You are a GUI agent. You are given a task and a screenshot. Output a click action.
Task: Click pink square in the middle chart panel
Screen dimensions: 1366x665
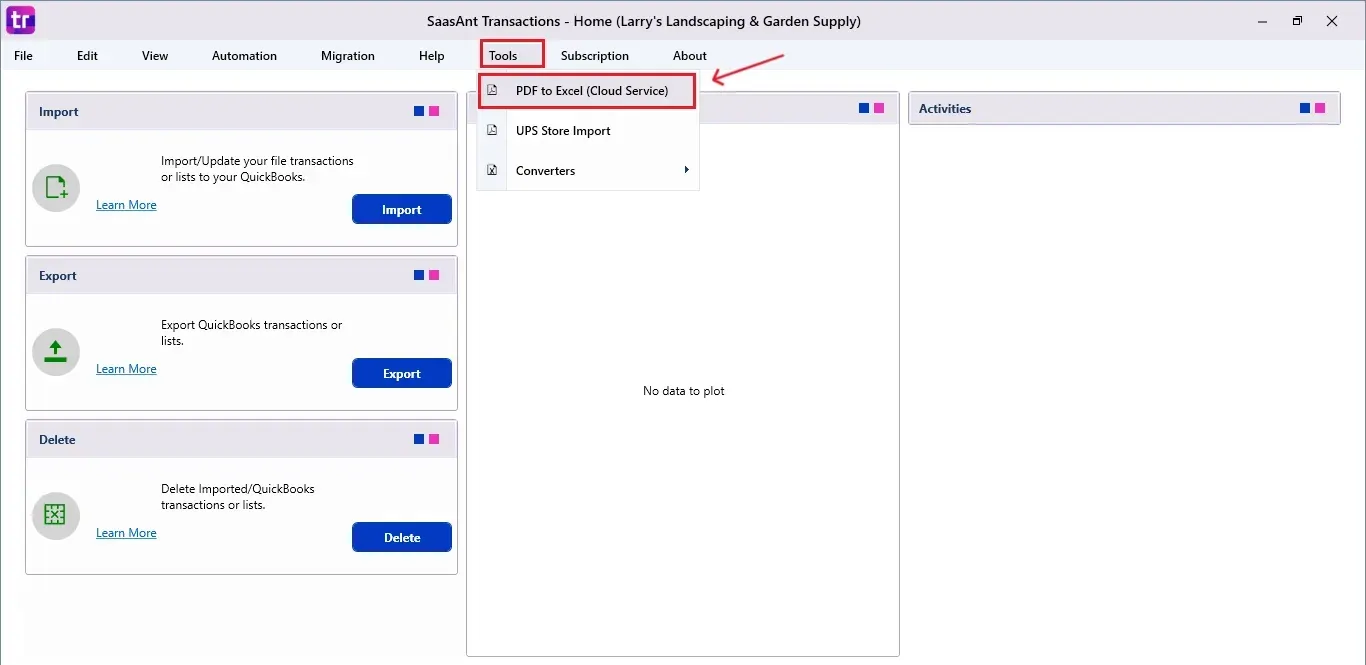(879, 108)
